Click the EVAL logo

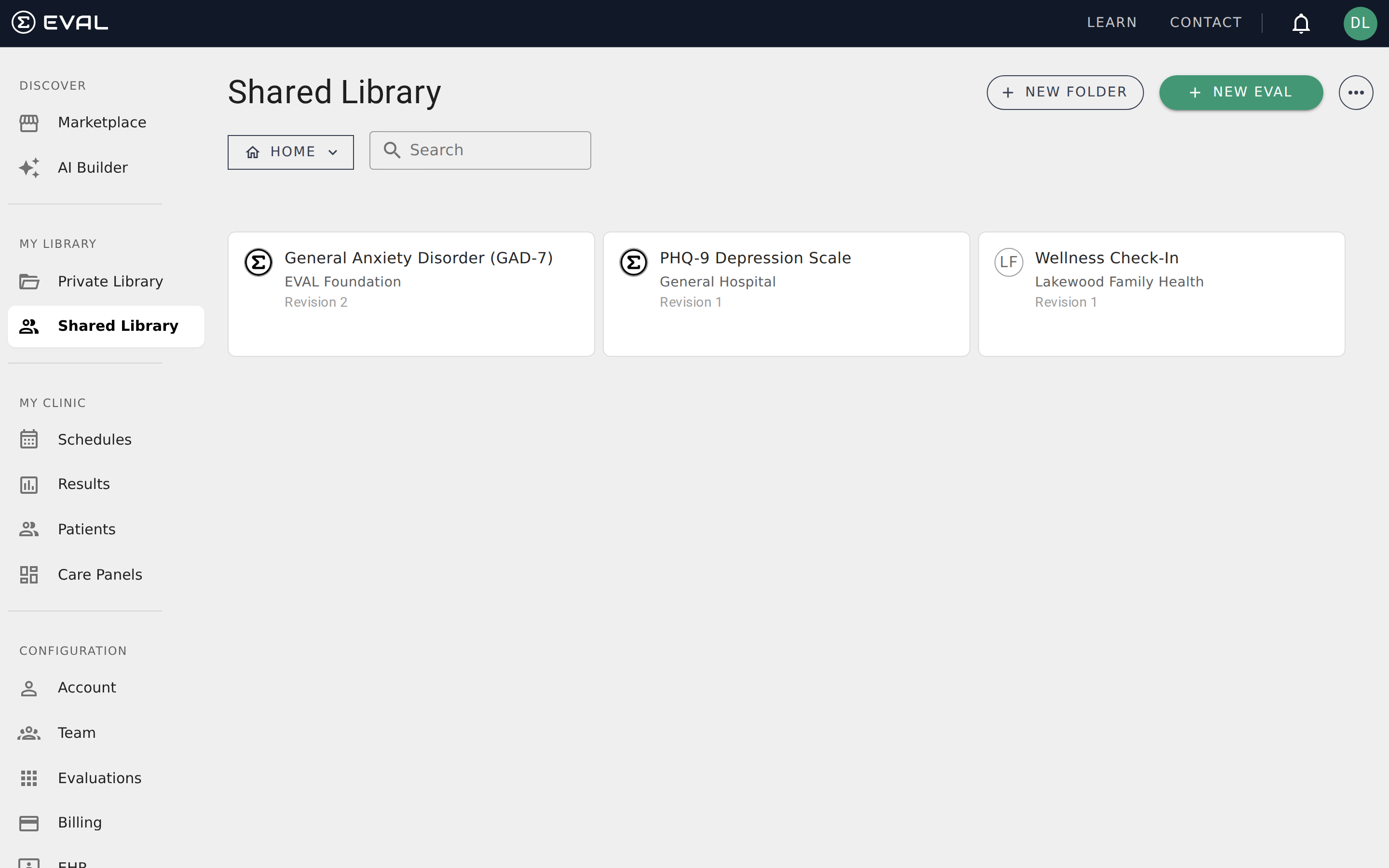click(59, 22)
